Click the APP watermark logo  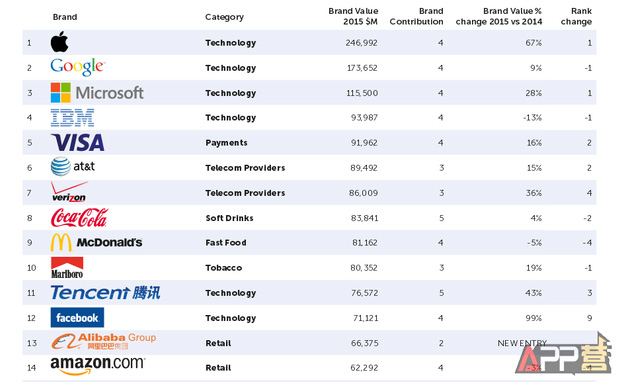point(564,353)
